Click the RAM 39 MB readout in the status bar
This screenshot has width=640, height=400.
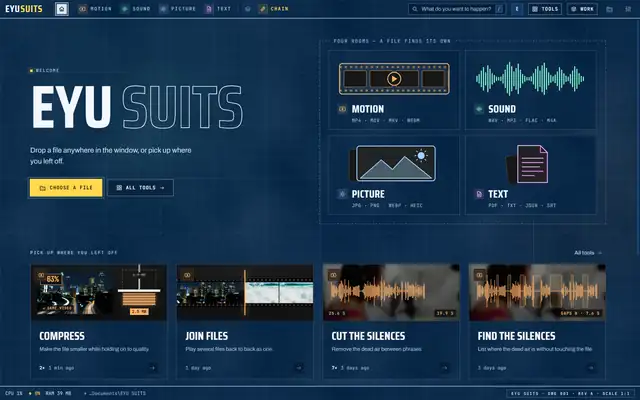(56, 393)
